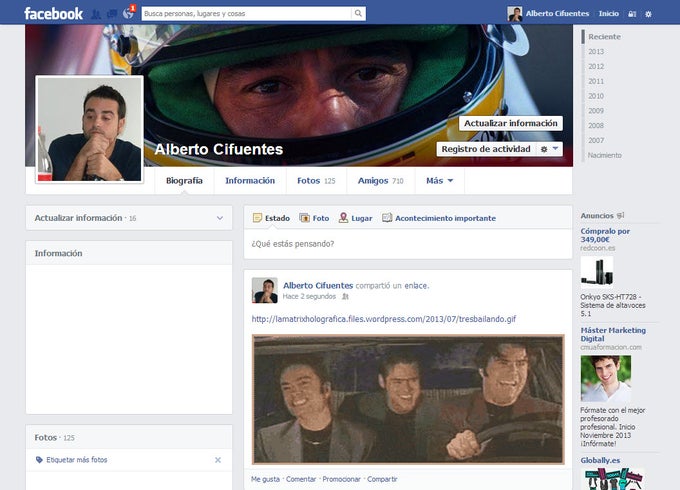Click the enlace link in the post header
The width and height of the screenshot is (680, 490).
tap(416, 286)
